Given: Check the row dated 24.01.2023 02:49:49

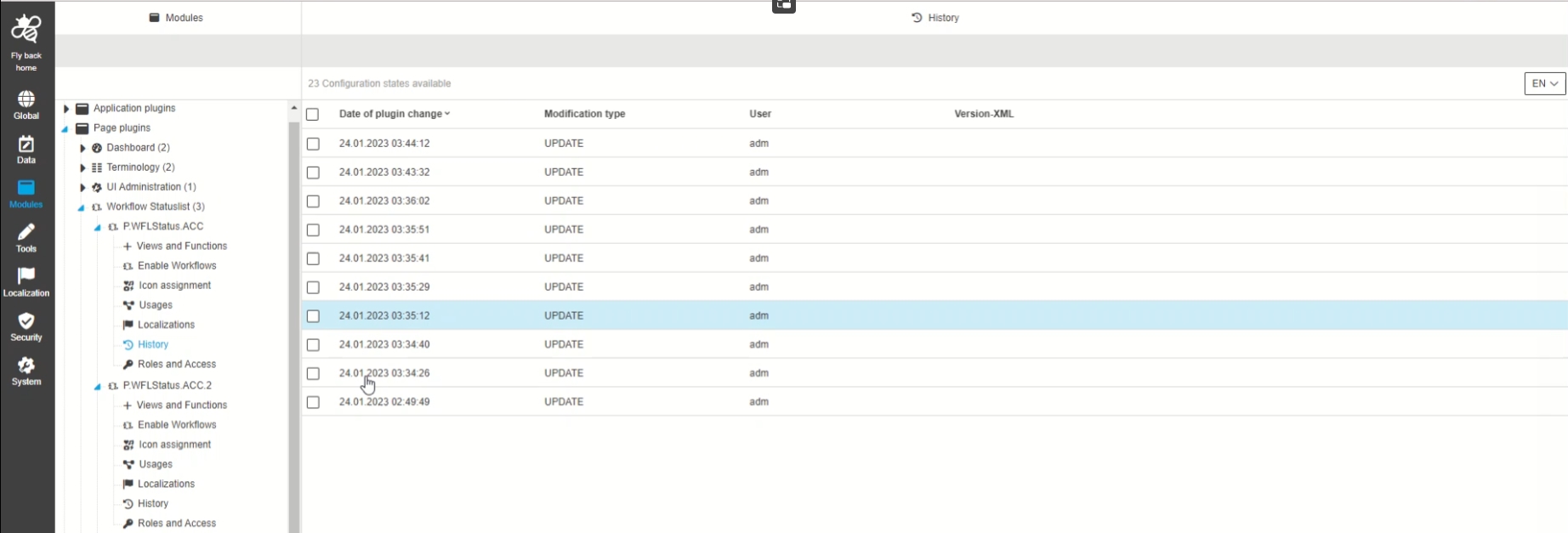Looking at the screenshot, I should pos(313,402).
